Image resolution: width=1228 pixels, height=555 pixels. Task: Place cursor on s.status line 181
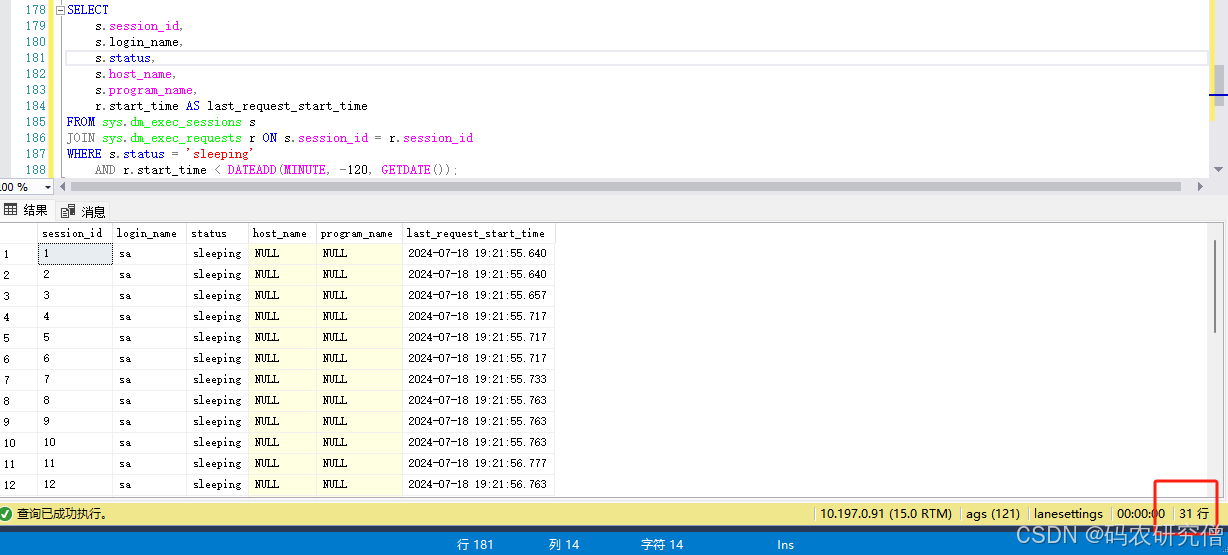click(124, 58)
